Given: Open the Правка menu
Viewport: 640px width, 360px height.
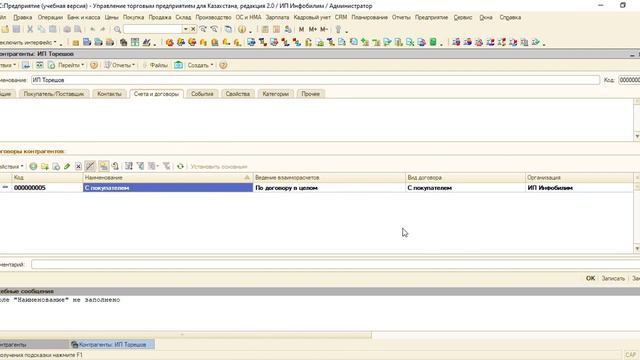Looking at the screenshot, I should (x=22, y=18).
